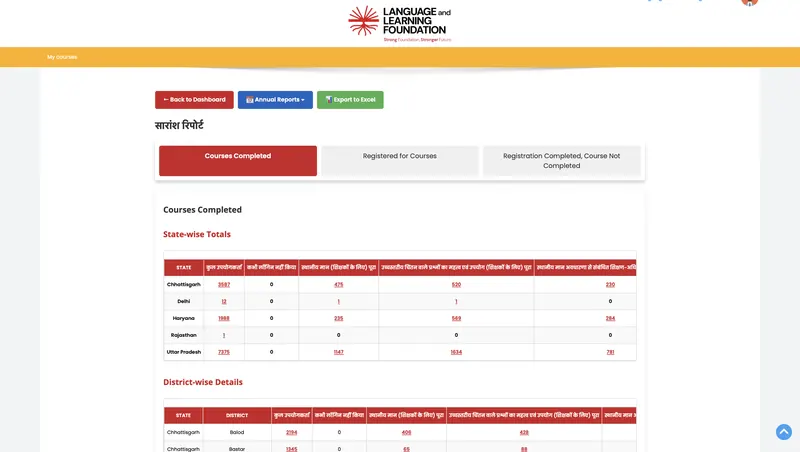Open the user profile avatar
This screenshot has width=800, height=452.
pos(749,2)
